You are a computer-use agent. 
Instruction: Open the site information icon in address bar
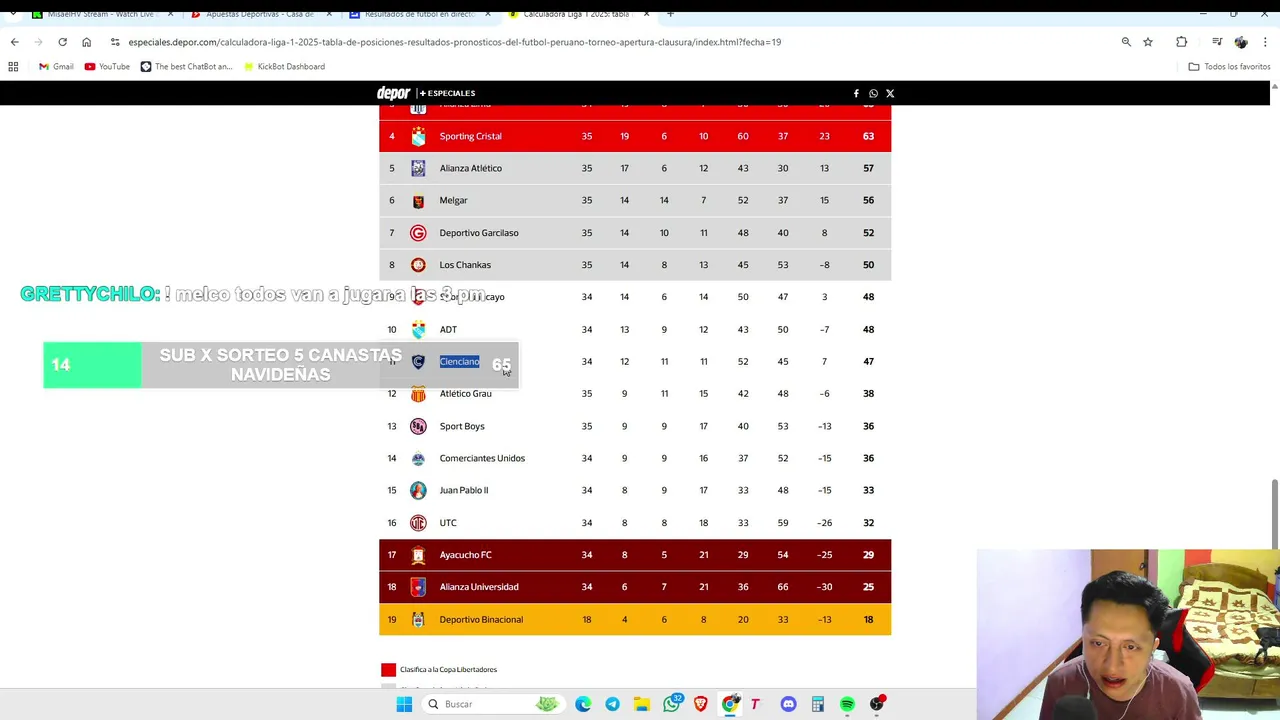pos(115,42)
